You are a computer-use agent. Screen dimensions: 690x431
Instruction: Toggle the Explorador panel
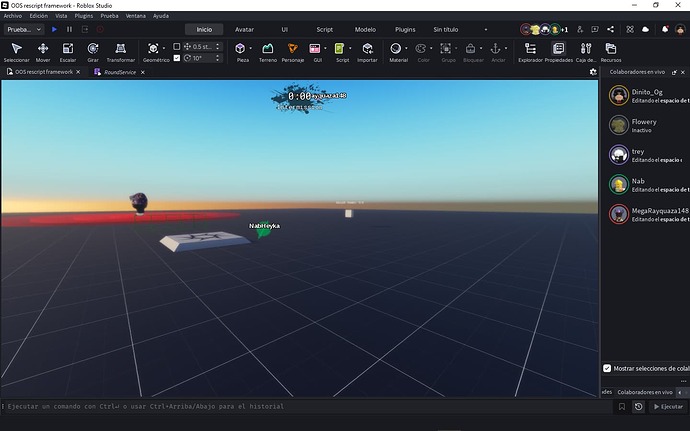coord(530,52)
